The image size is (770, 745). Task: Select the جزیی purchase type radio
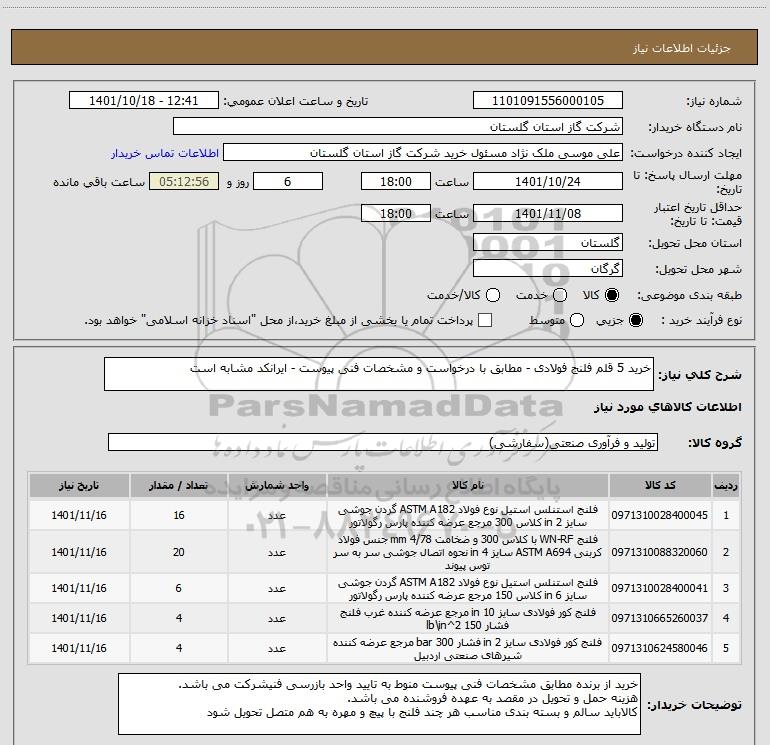pos(636,320)
